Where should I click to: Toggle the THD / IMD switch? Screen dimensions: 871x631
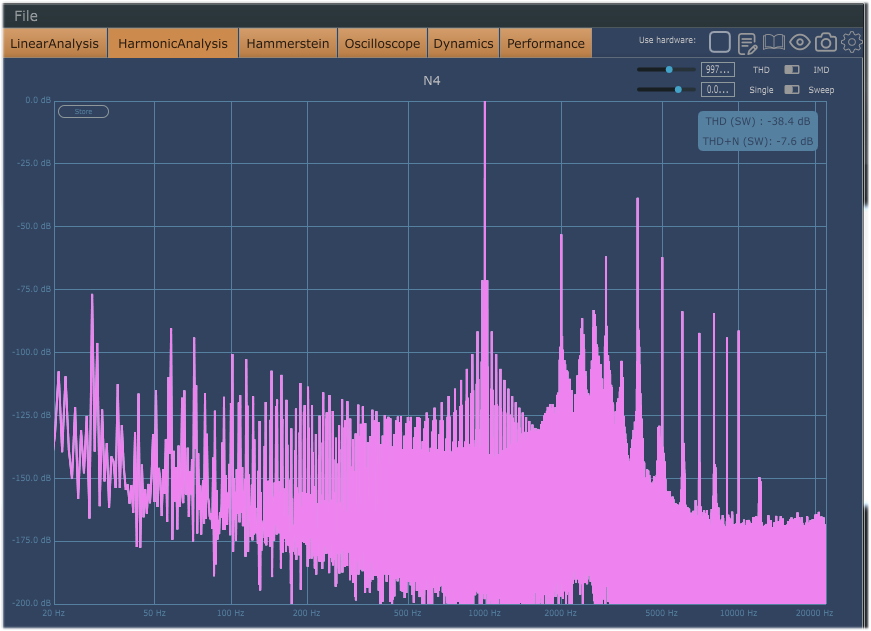[x=792, y=69]
